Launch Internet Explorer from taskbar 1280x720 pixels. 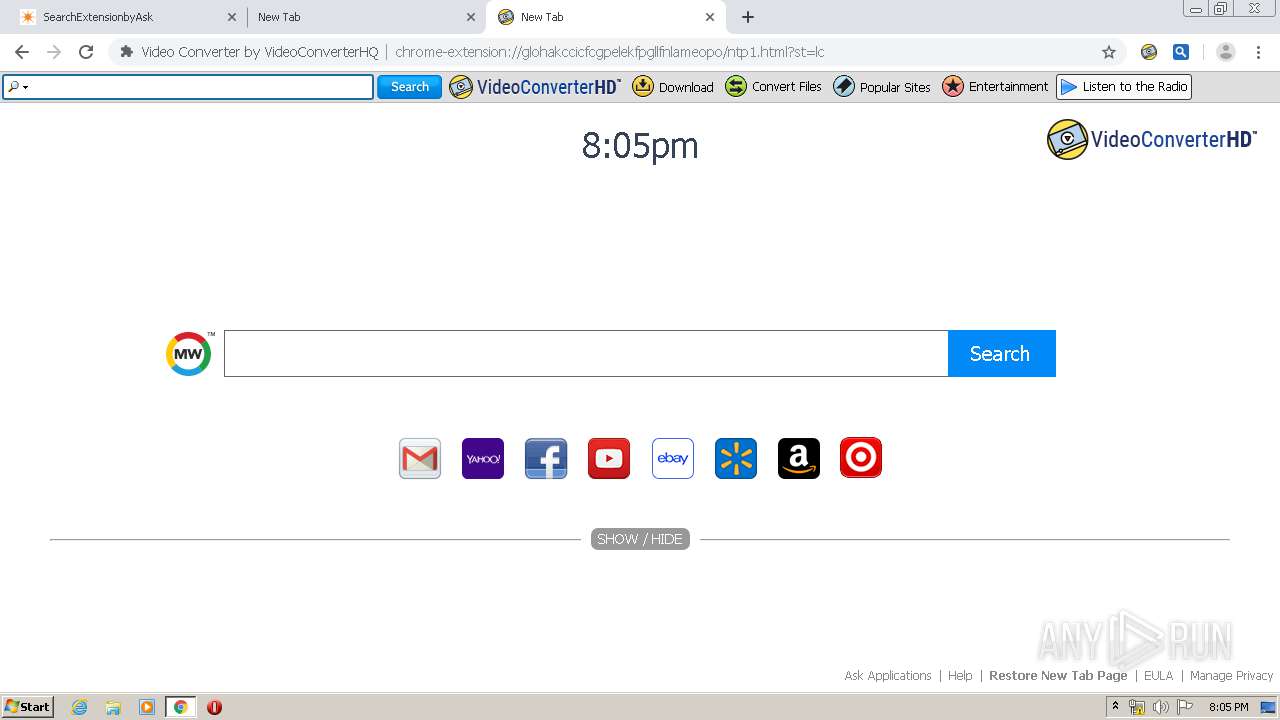(x=80, y=707)
